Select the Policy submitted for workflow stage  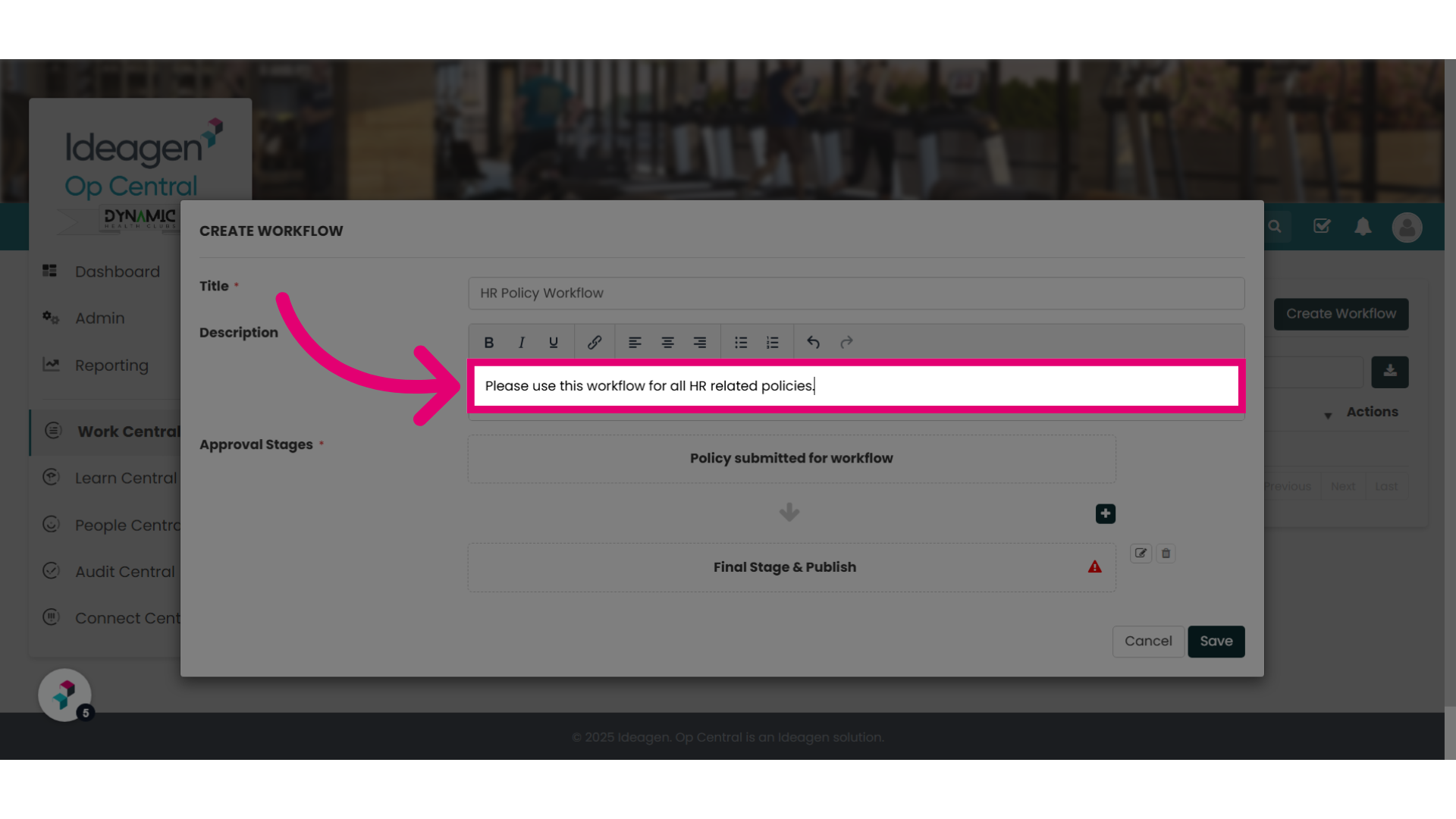point(792,459)
